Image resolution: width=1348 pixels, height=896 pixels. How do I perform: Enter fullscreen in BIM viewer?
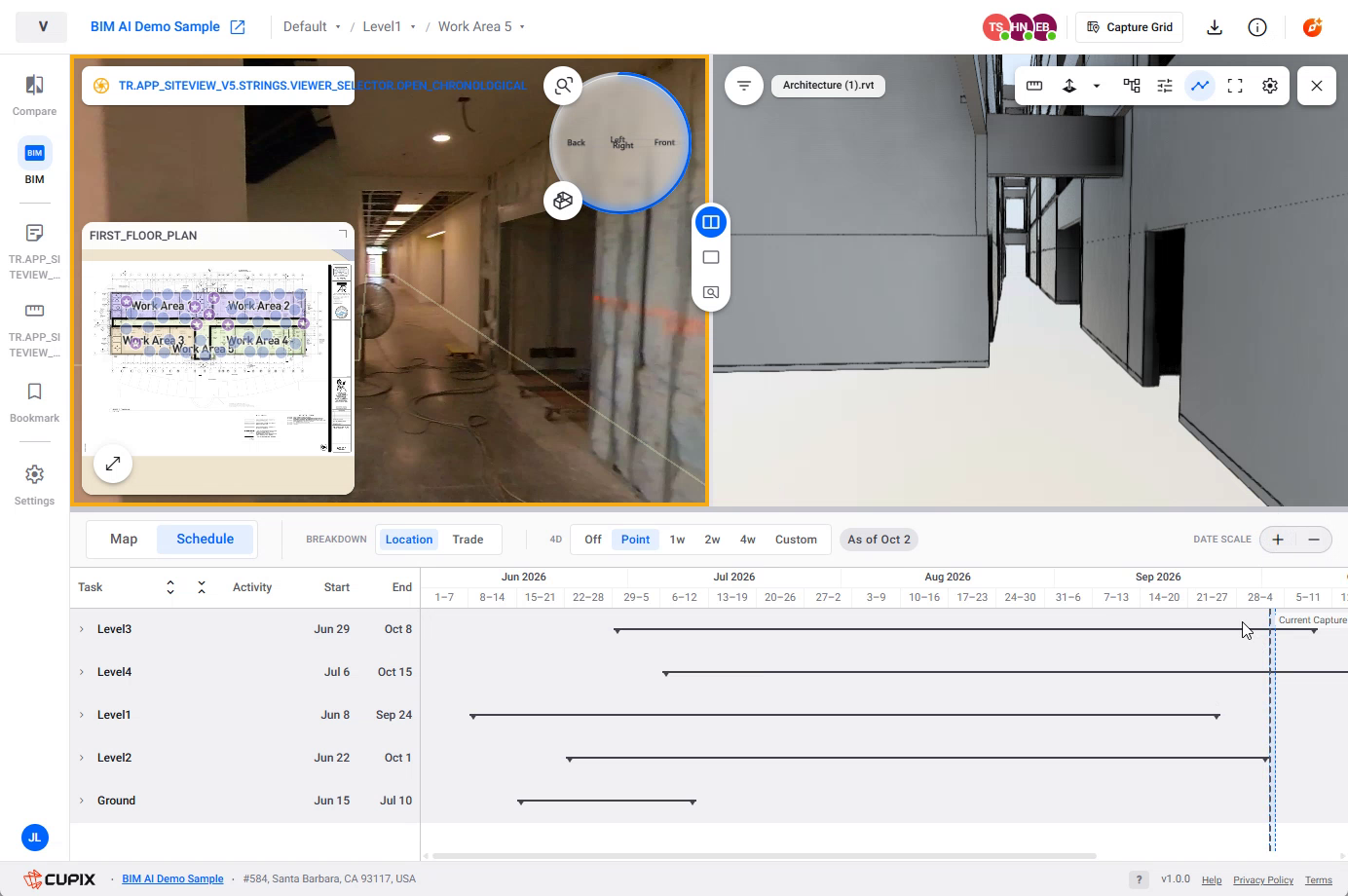click(x=1235, y=86)
